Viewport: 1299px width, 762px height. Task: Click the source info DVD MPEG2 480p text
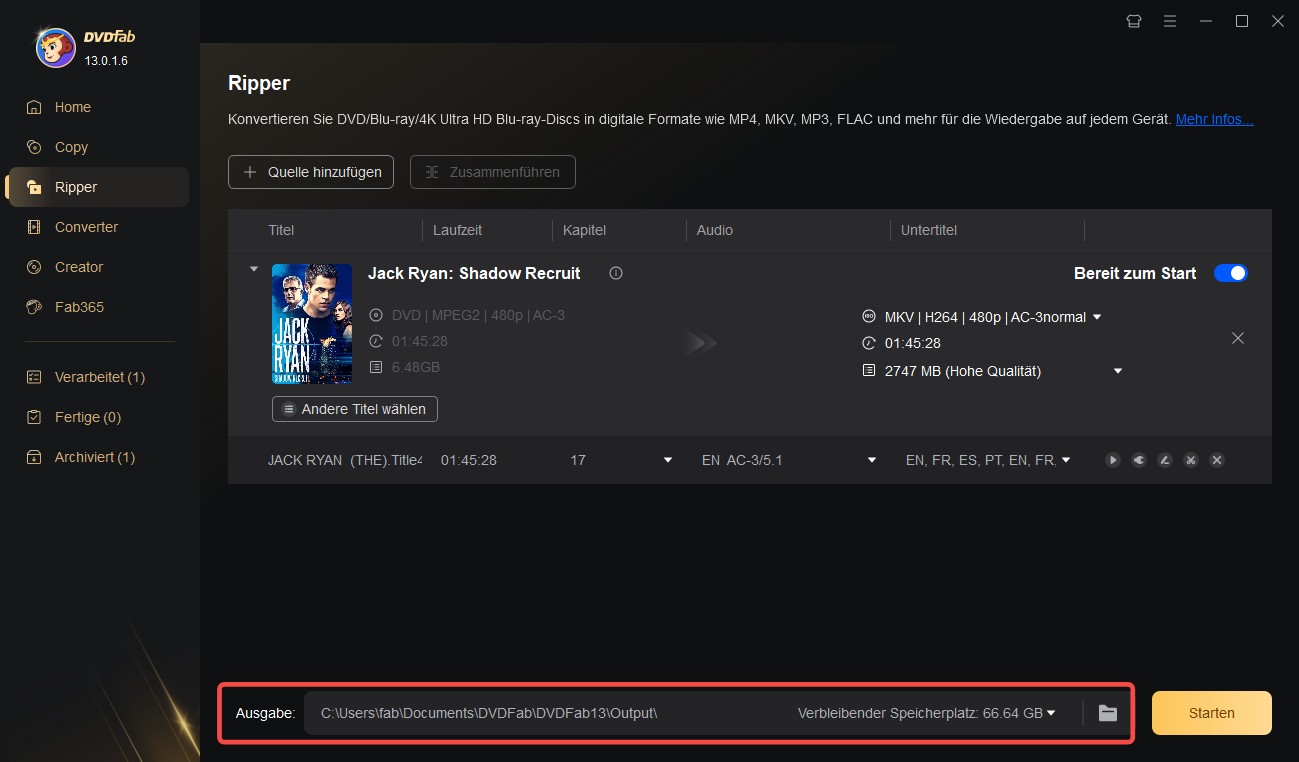[478, 315]
